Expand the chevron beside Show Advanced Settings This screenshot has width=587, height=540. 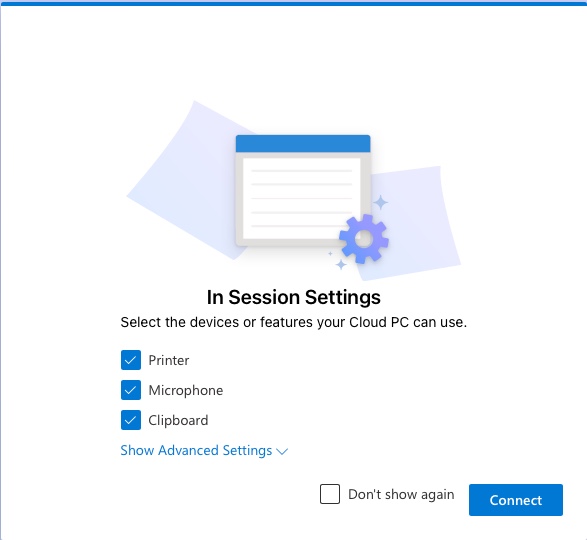pos(282,451)
